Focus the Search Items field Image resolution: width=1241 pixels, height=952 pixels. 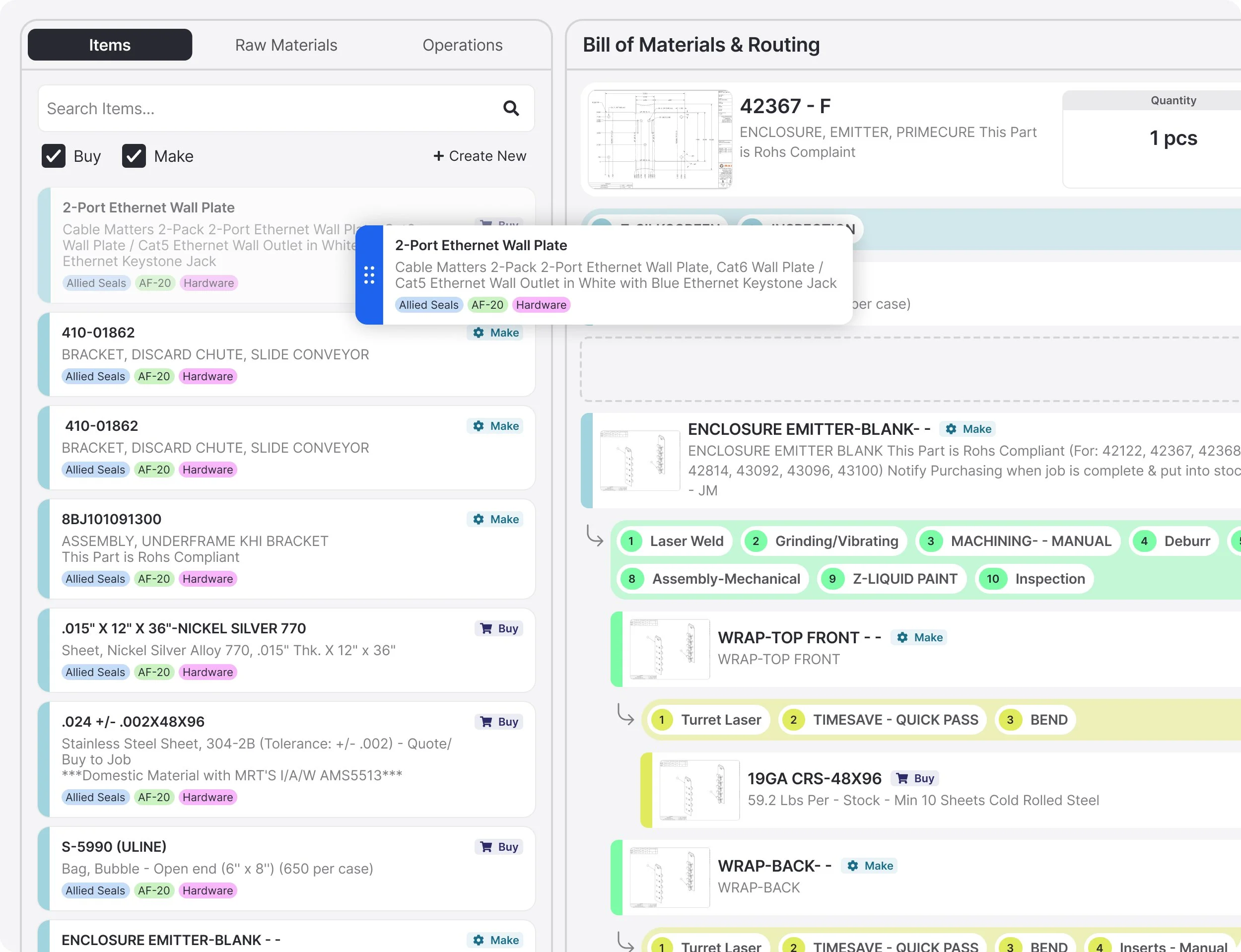point(286,108)
